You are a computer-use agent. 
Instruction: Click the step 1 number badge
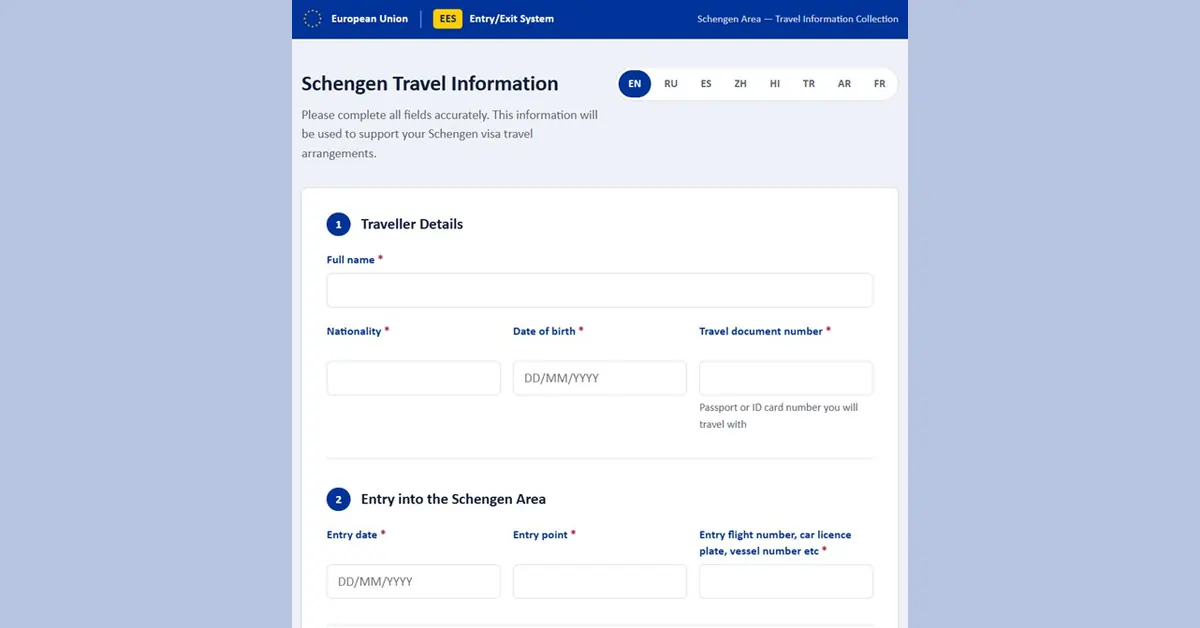(x=339, y=224)
